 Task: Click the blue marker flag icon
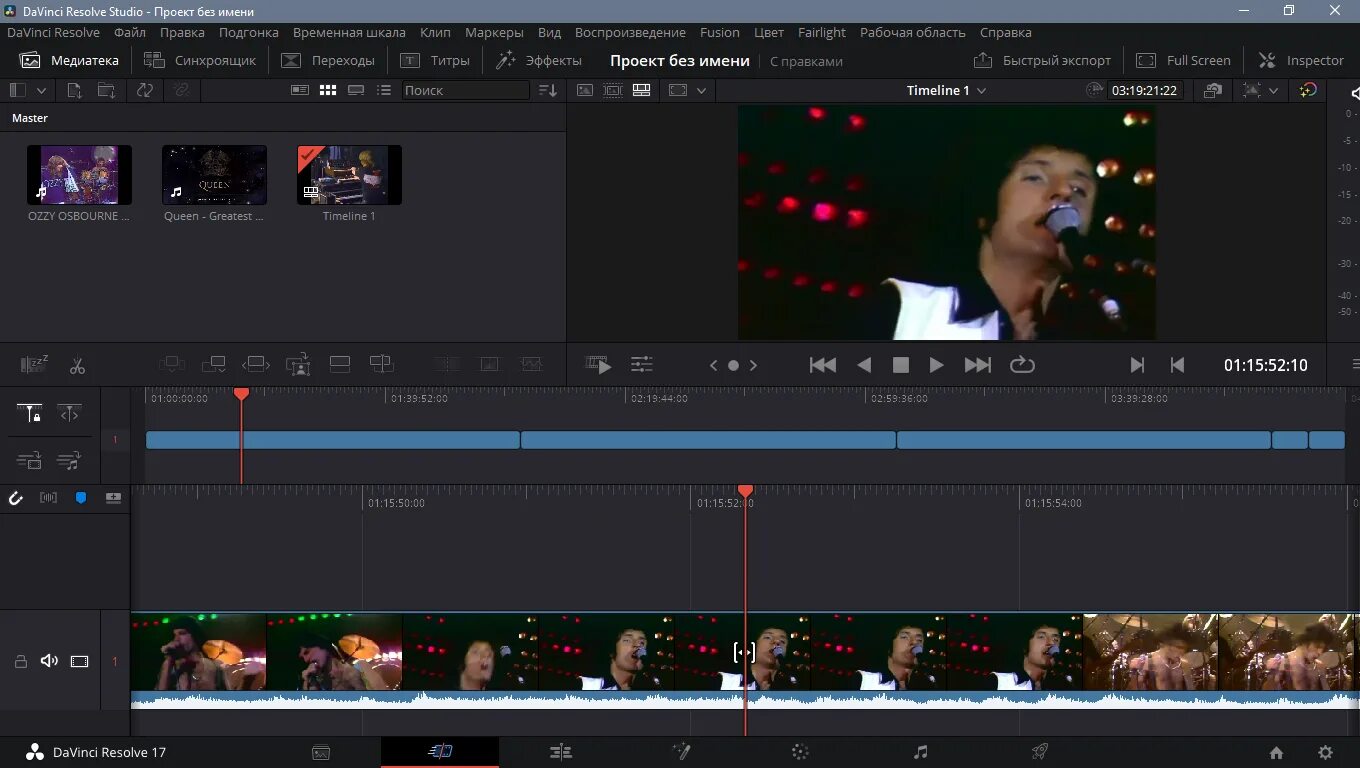coord(81,497)
